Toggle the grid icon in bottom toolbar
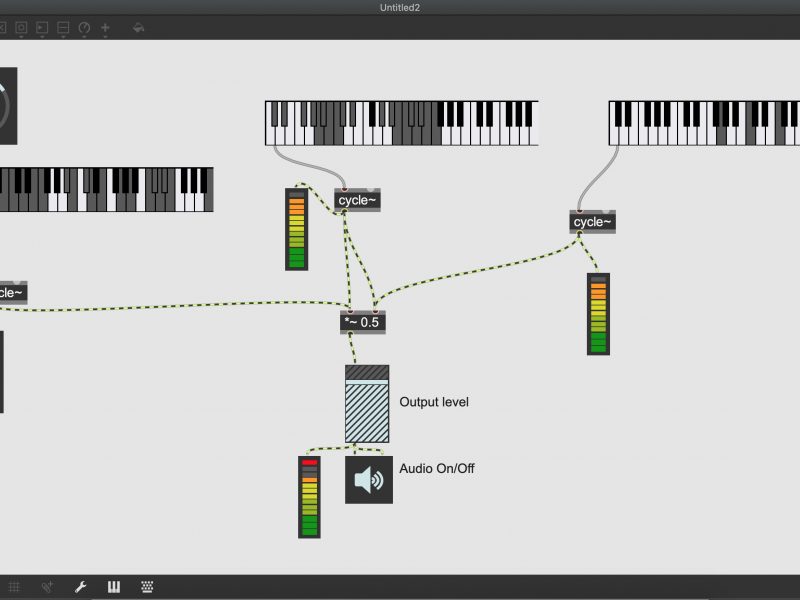 [x=14, y=587]
